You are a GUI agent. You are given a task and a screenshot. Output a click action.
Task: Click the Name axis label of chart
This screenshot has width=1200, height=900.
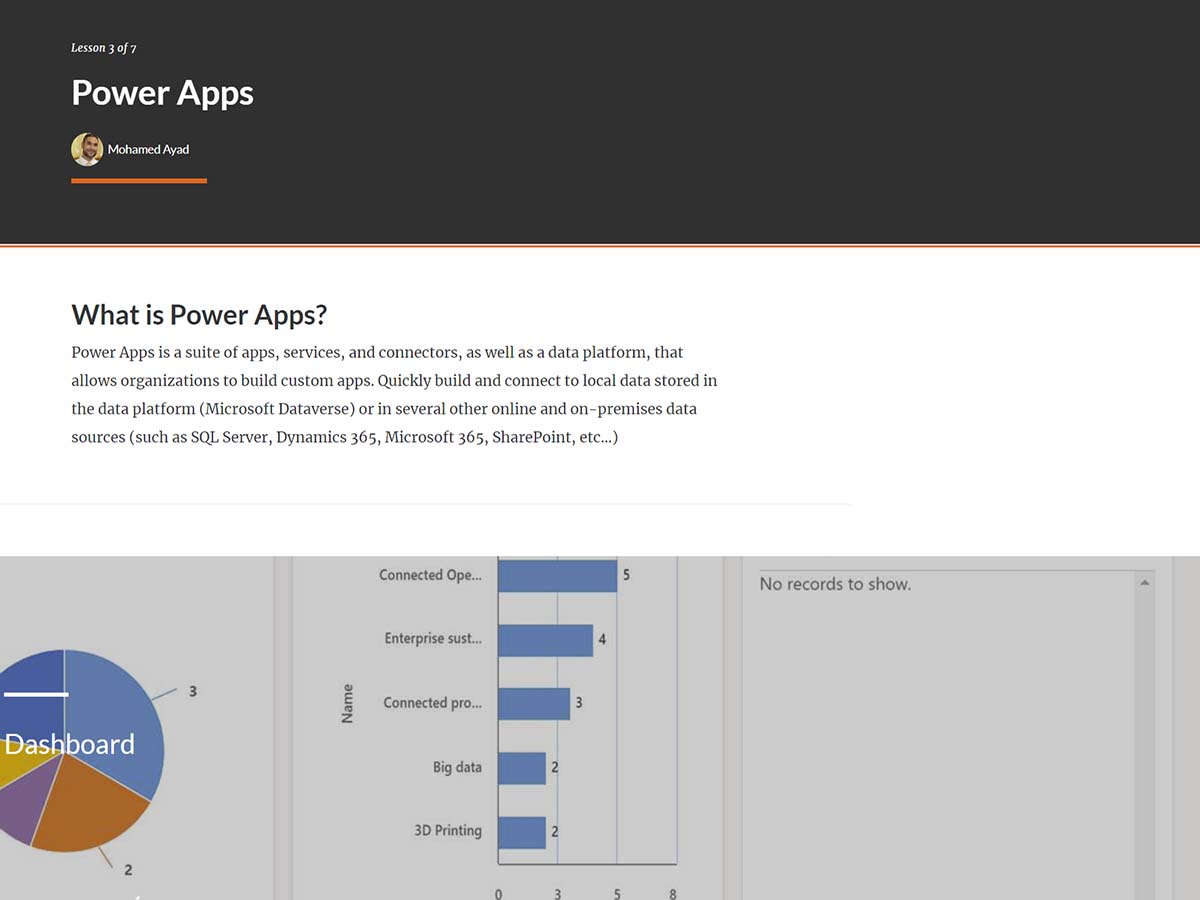click(x=348, y=703)
